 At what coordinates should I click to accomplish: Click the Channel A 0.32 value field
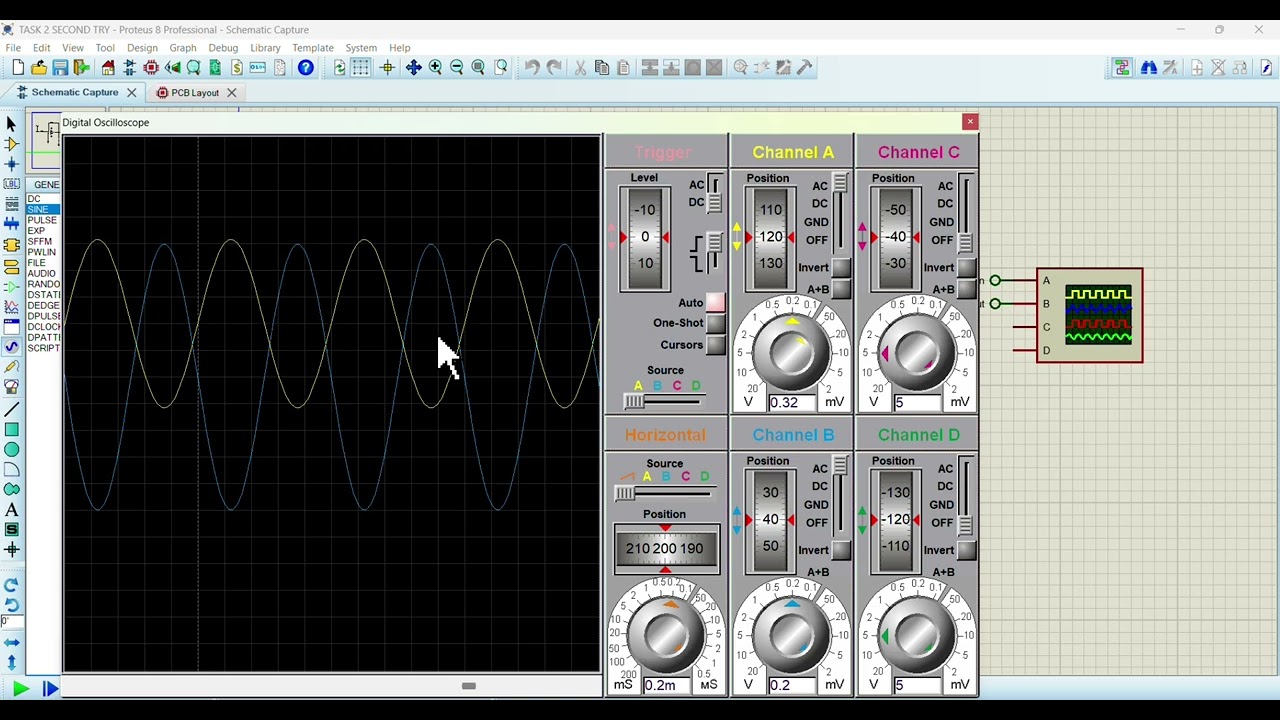(793, 402)
